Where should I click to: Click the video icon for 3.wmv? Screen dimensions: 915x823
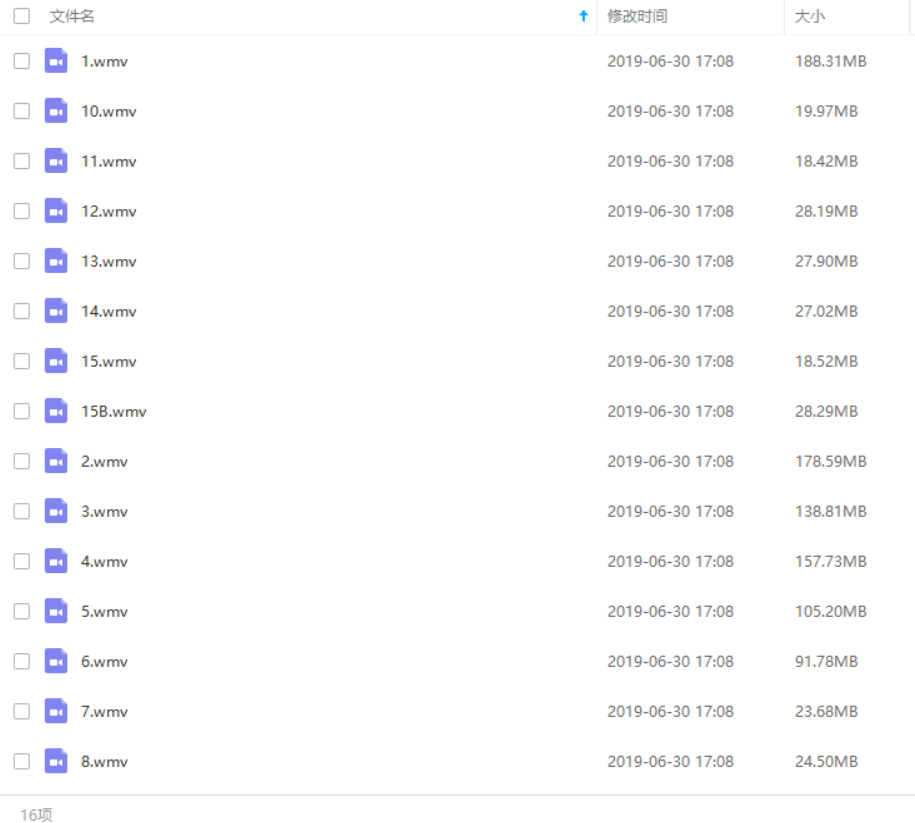tap(56, 511)
